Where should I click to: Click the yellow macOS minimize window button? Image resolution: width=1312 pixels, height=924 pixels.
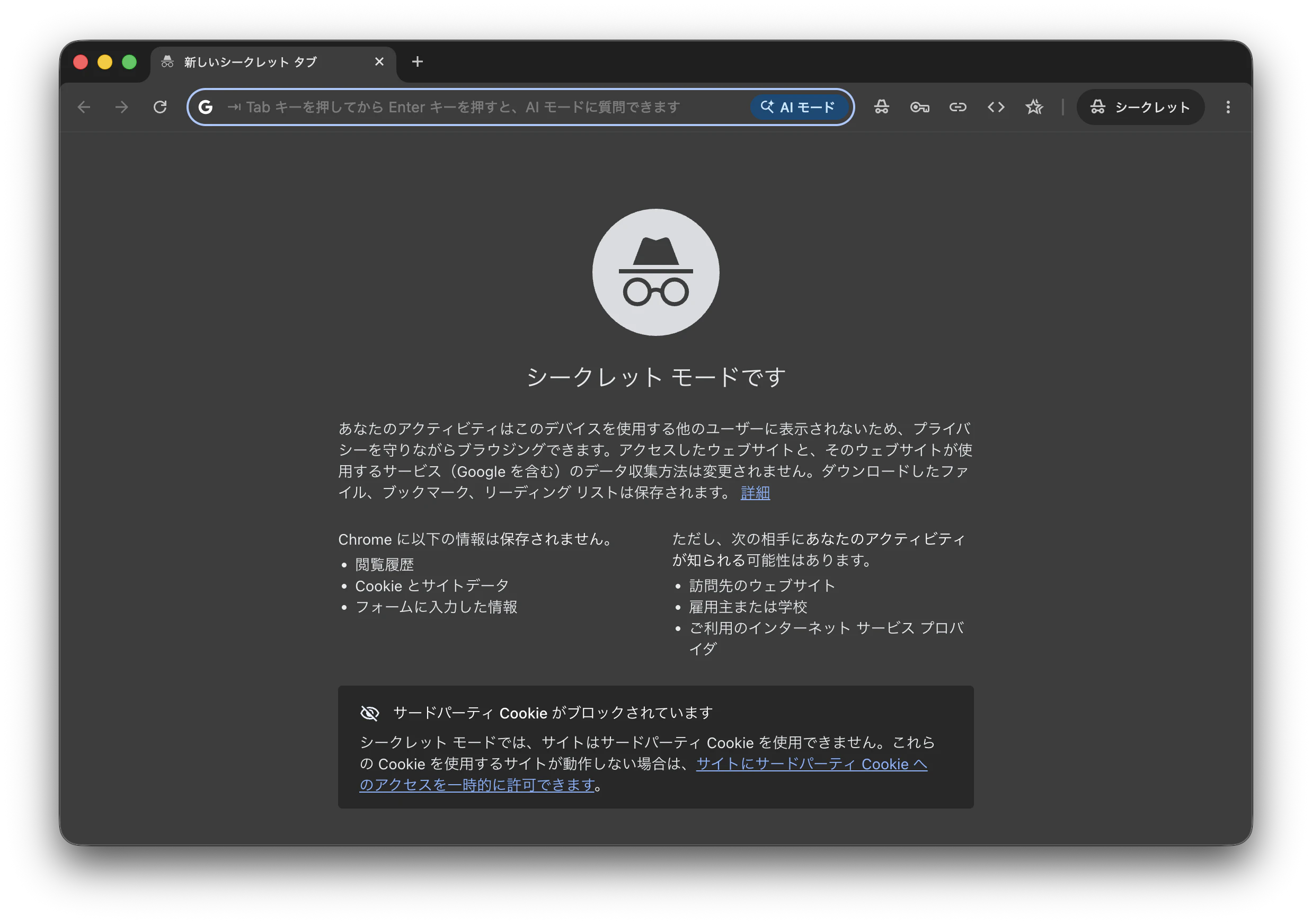point(104,61)
